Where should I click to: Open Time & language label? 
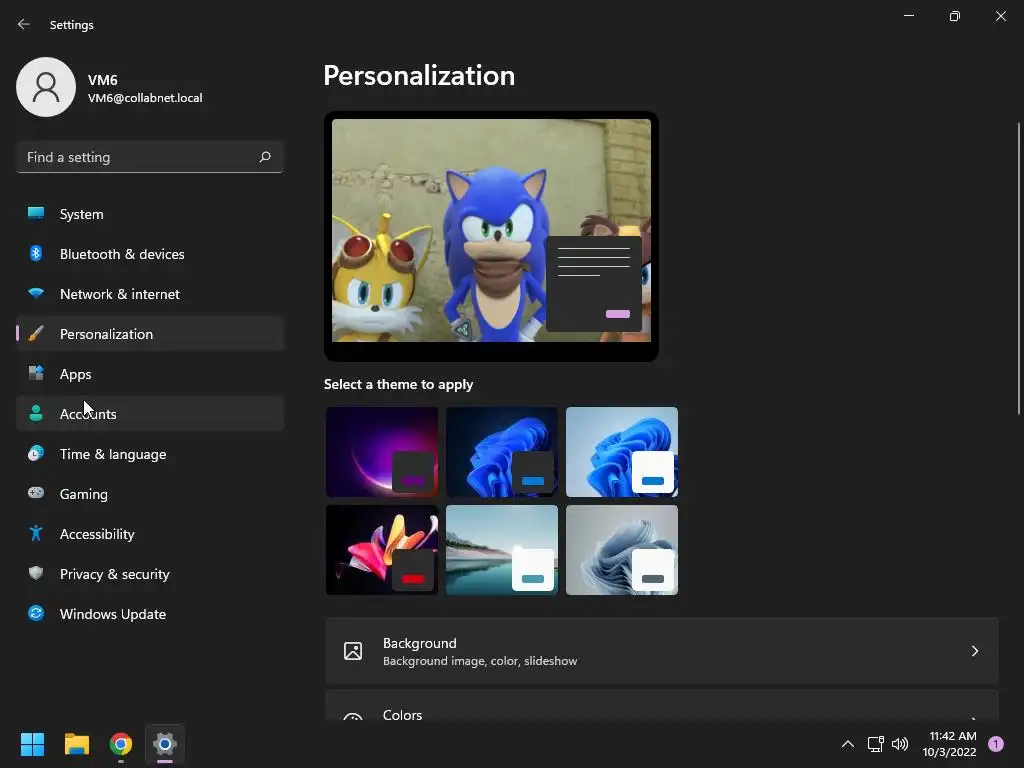[x=113, y=454]
